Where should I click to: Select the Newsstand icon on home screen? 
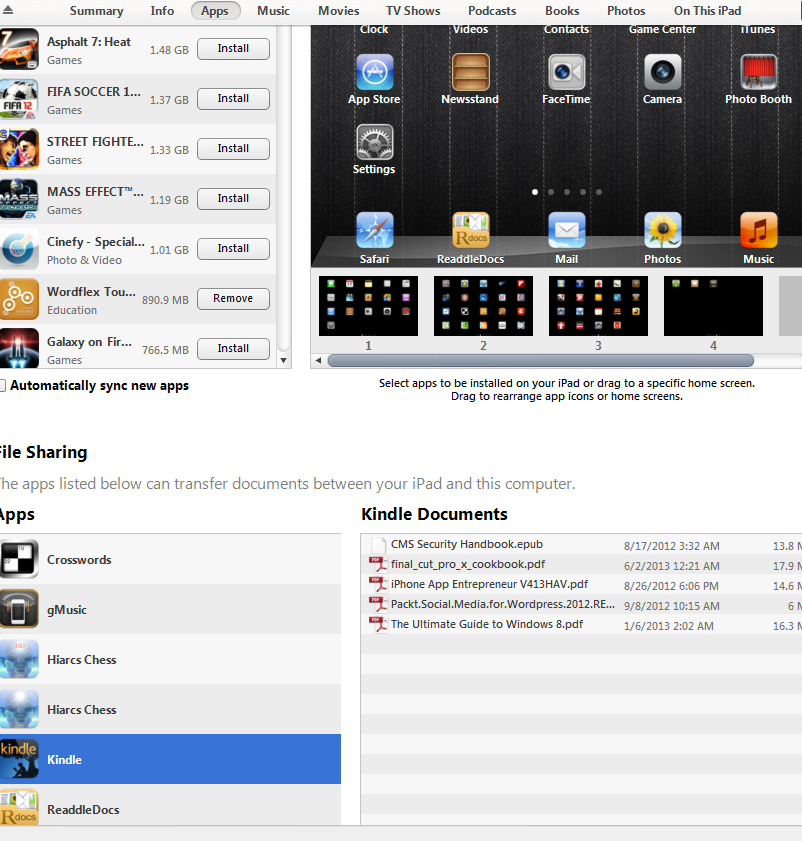470,72
